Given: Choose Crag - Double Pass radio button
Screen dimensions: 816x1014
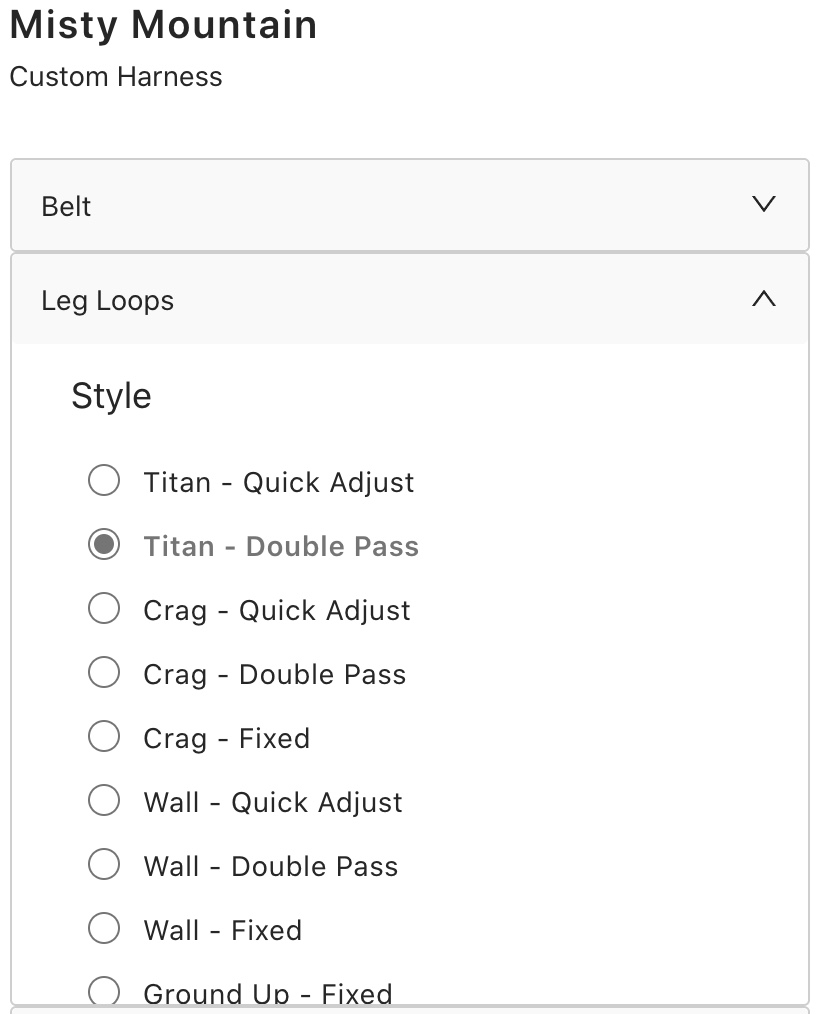Looking at the screenshot, I should point(104,673).
